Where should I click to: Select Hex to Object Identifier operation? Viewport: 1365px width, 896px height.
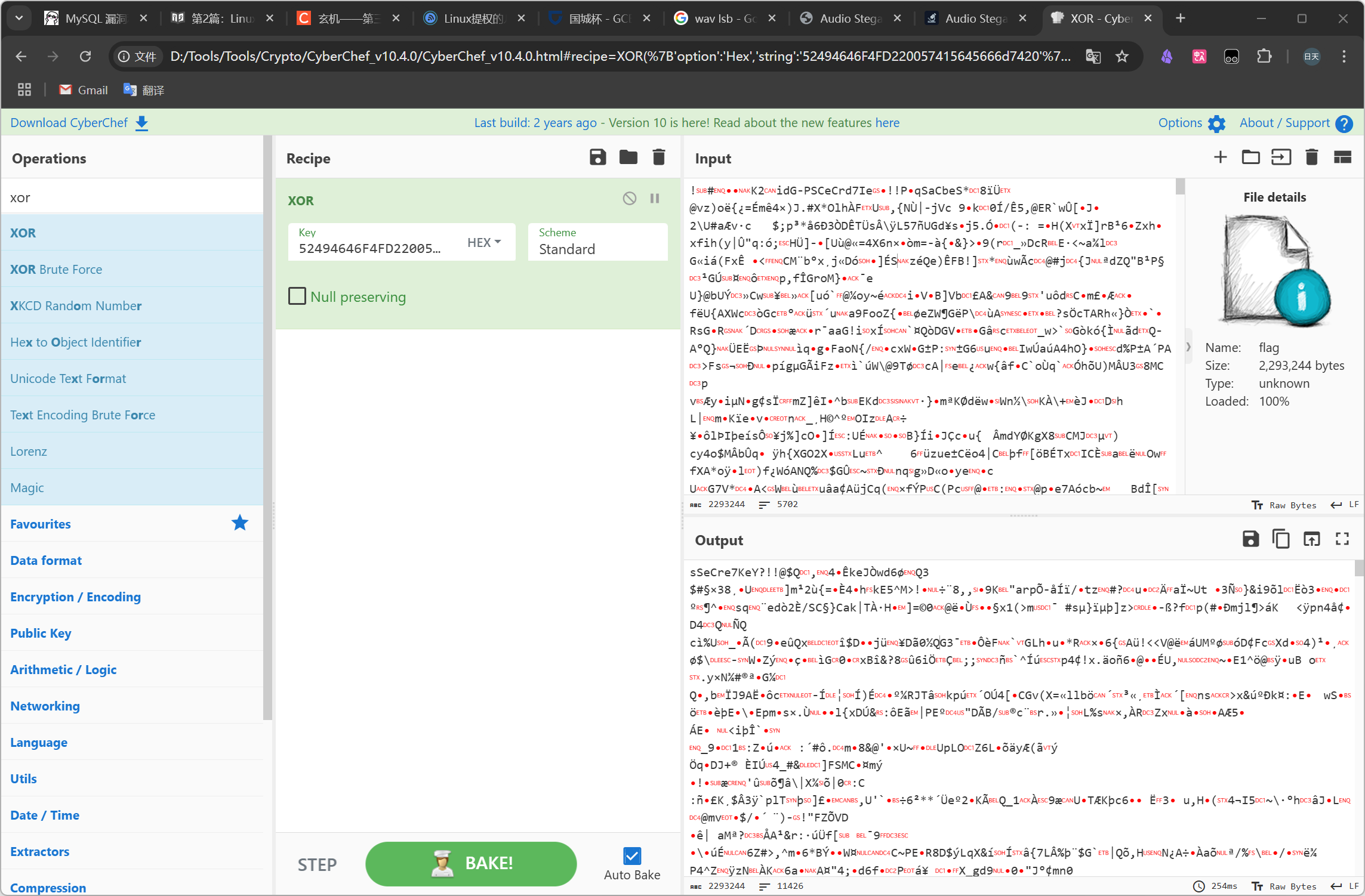coord(132,342)
